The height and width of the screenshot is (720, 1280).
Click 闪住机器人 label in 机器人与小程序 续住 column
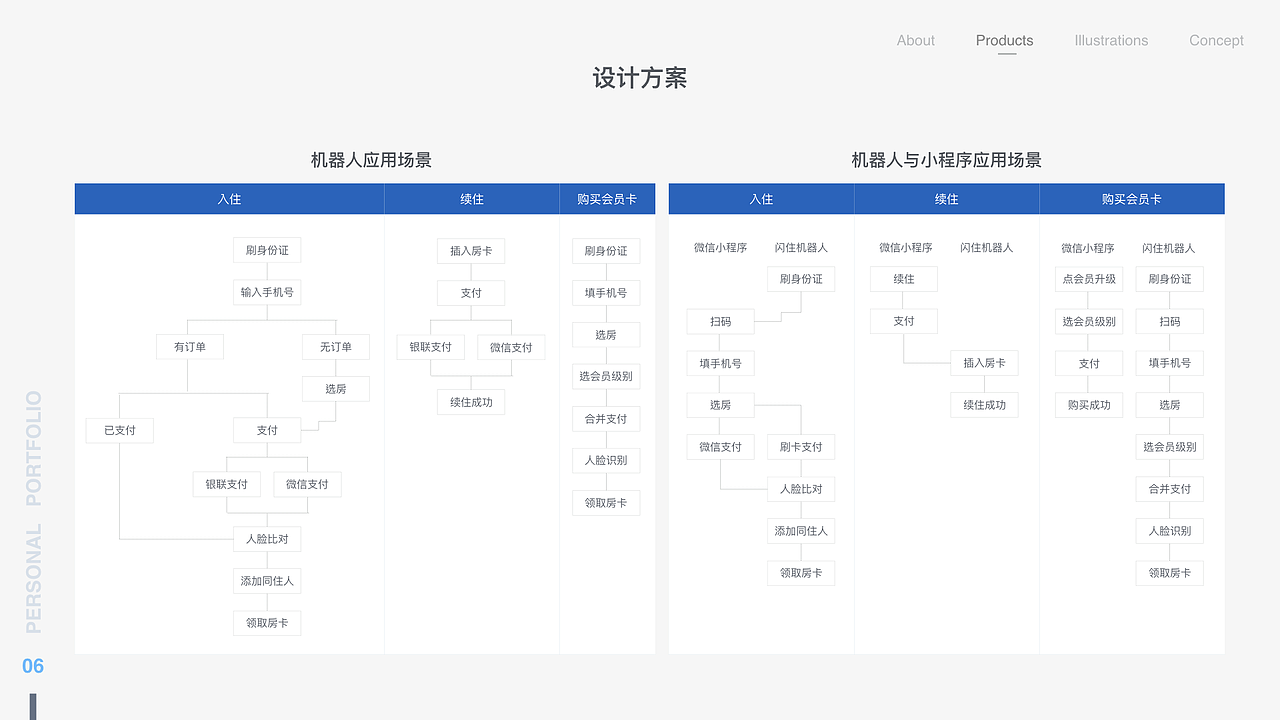[986, 248]
